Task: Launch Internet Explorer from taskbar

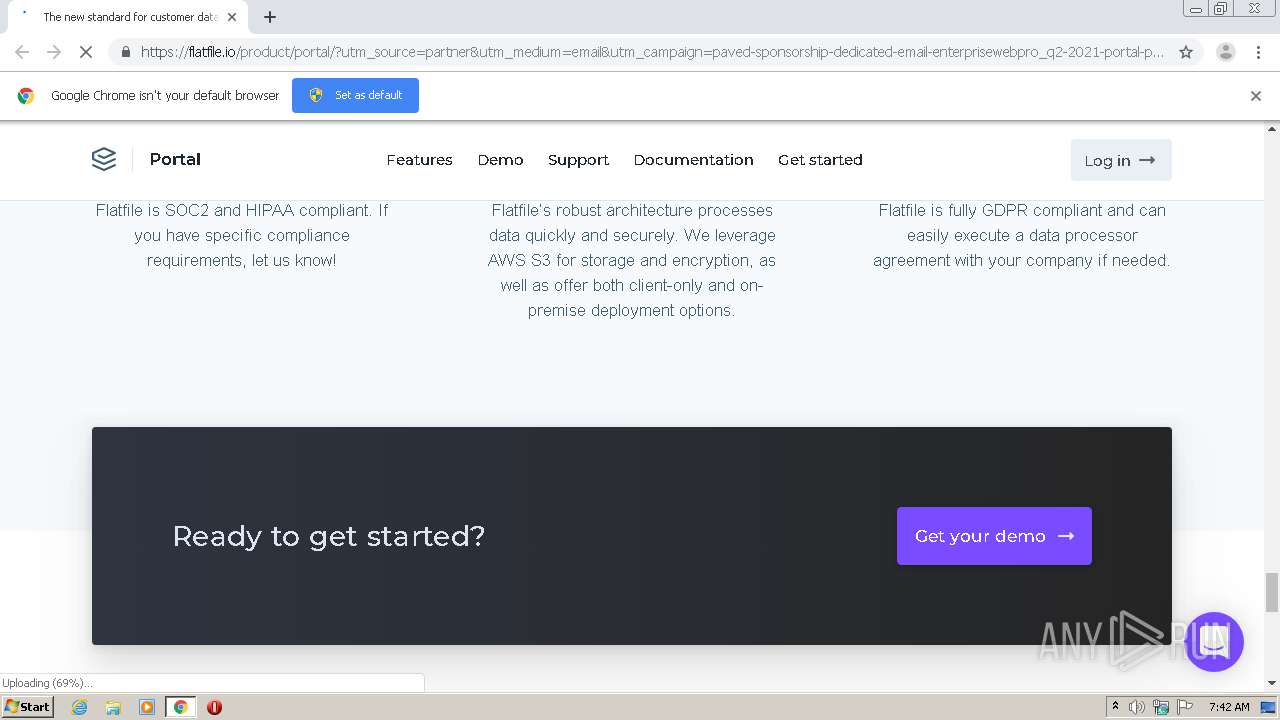Action: coord(80,707)
